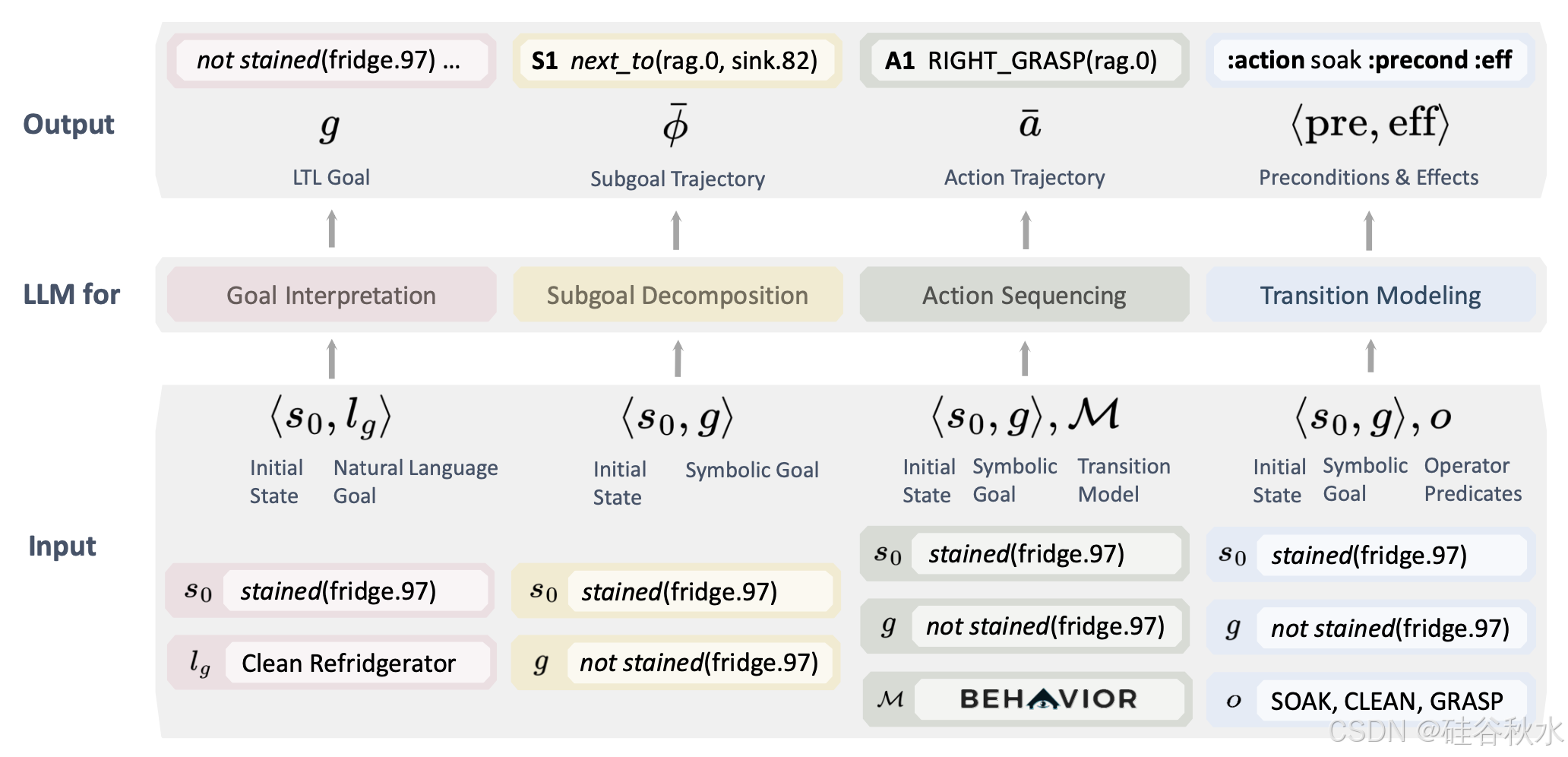Click the ⟨pre, eff⟩ symbol
This screenshot has height=757, width=1568.
click(1370, 123)
